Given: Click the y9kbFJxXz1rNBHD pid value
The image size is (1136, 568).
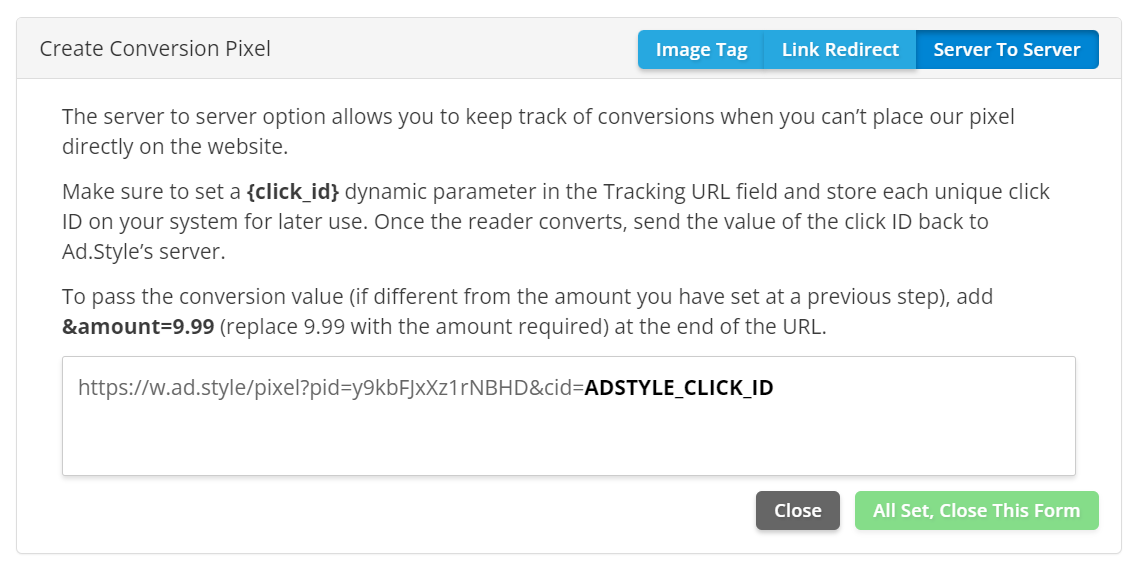Looking at the screenshot, I should [456, 388].
